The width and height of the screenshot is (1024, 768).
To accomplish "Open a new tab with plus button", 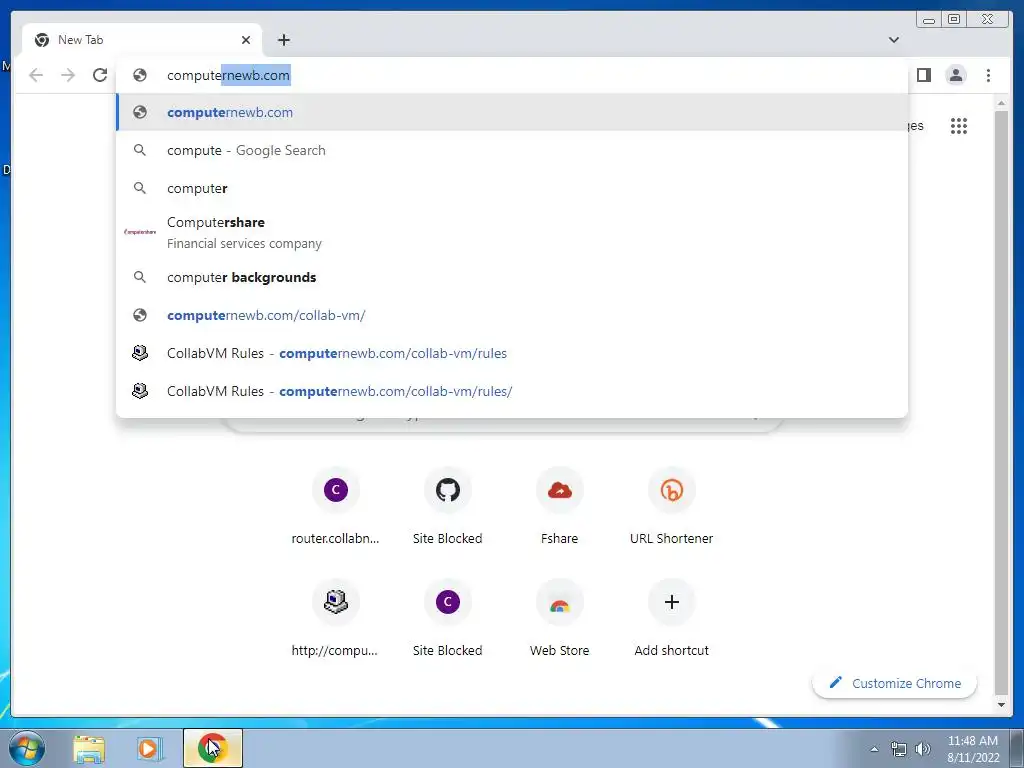I will point(283,40).
